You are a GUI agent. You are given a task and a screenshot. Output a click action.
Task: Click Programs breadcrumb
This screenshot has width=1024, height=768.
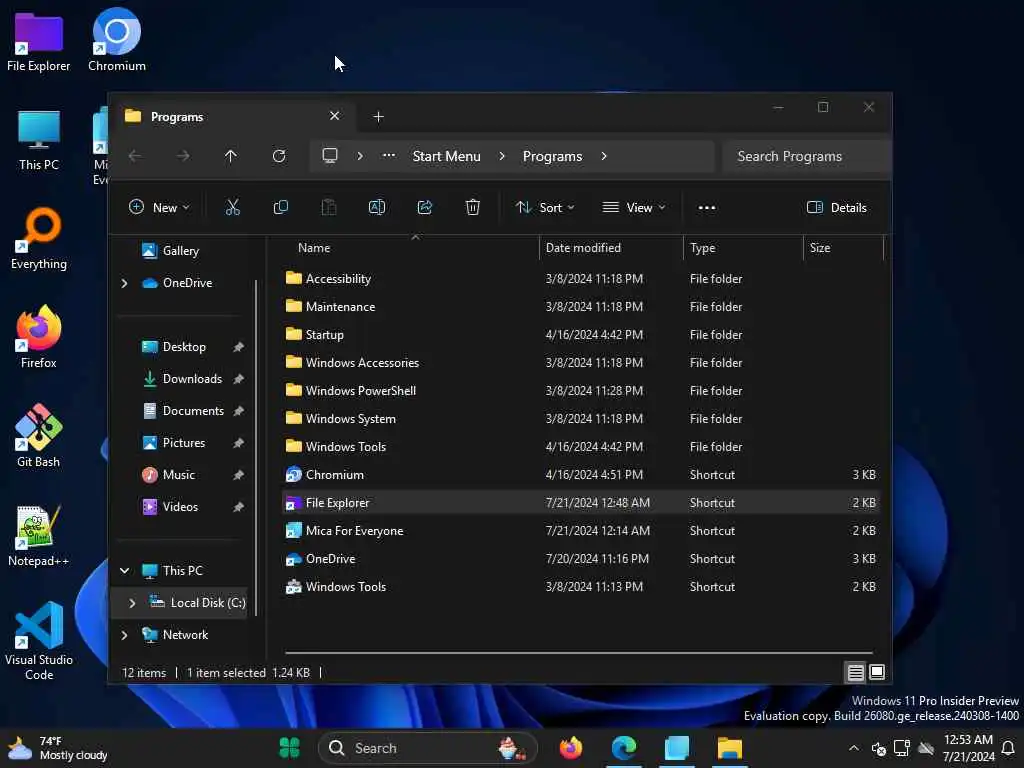552,156
